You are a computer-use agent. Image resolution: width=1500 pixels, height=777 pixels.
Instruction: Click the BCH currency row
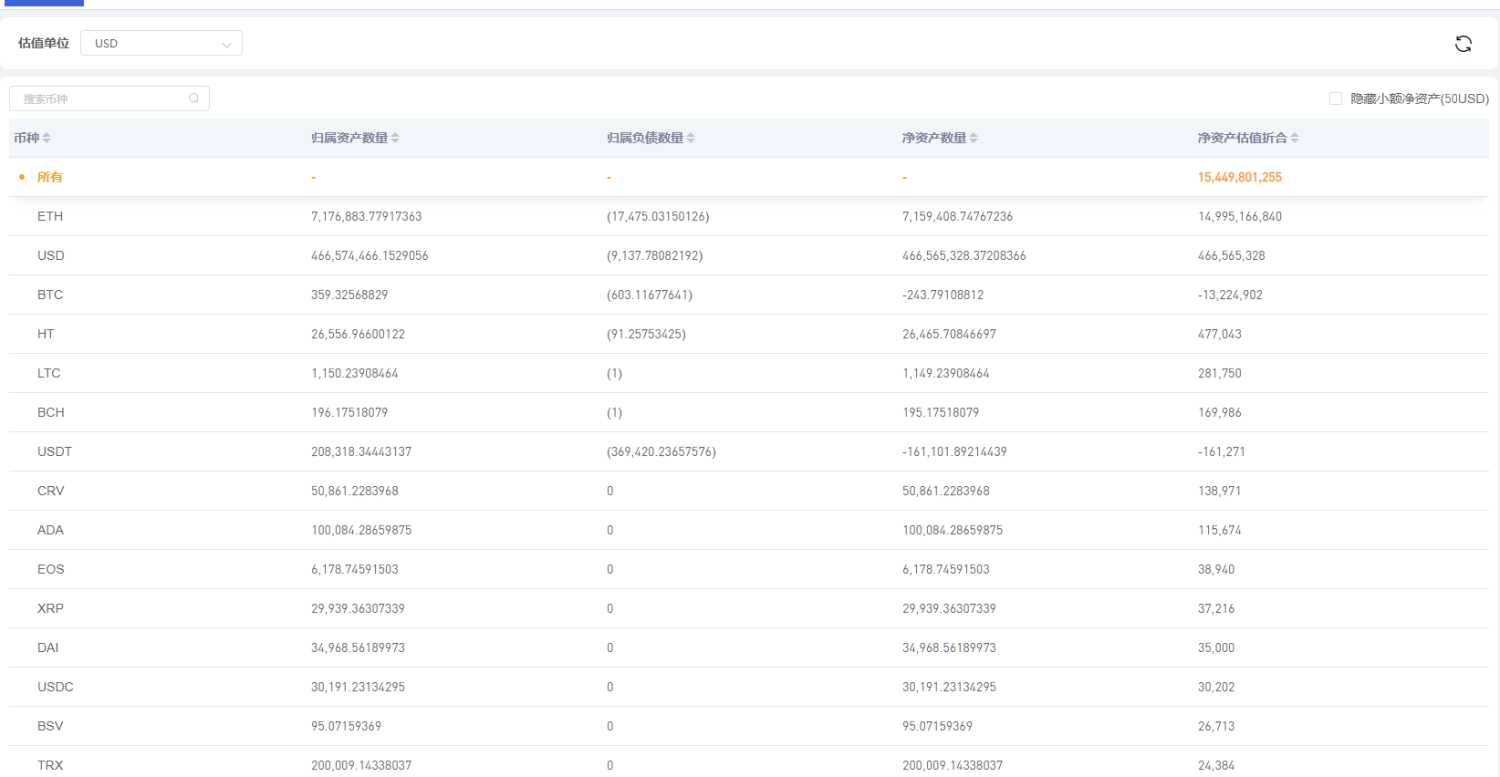pyautogui.click(x=749, y=412)
